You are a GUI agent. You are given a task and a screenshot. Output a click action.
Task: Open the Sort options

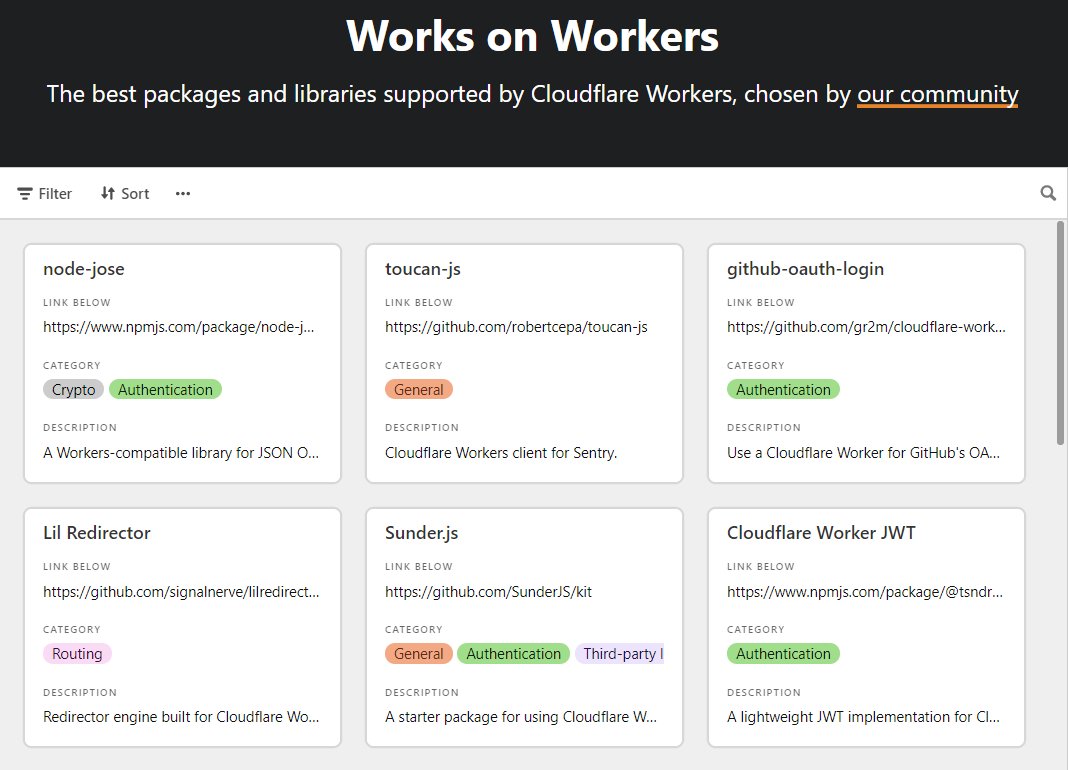tap(125, 194)
